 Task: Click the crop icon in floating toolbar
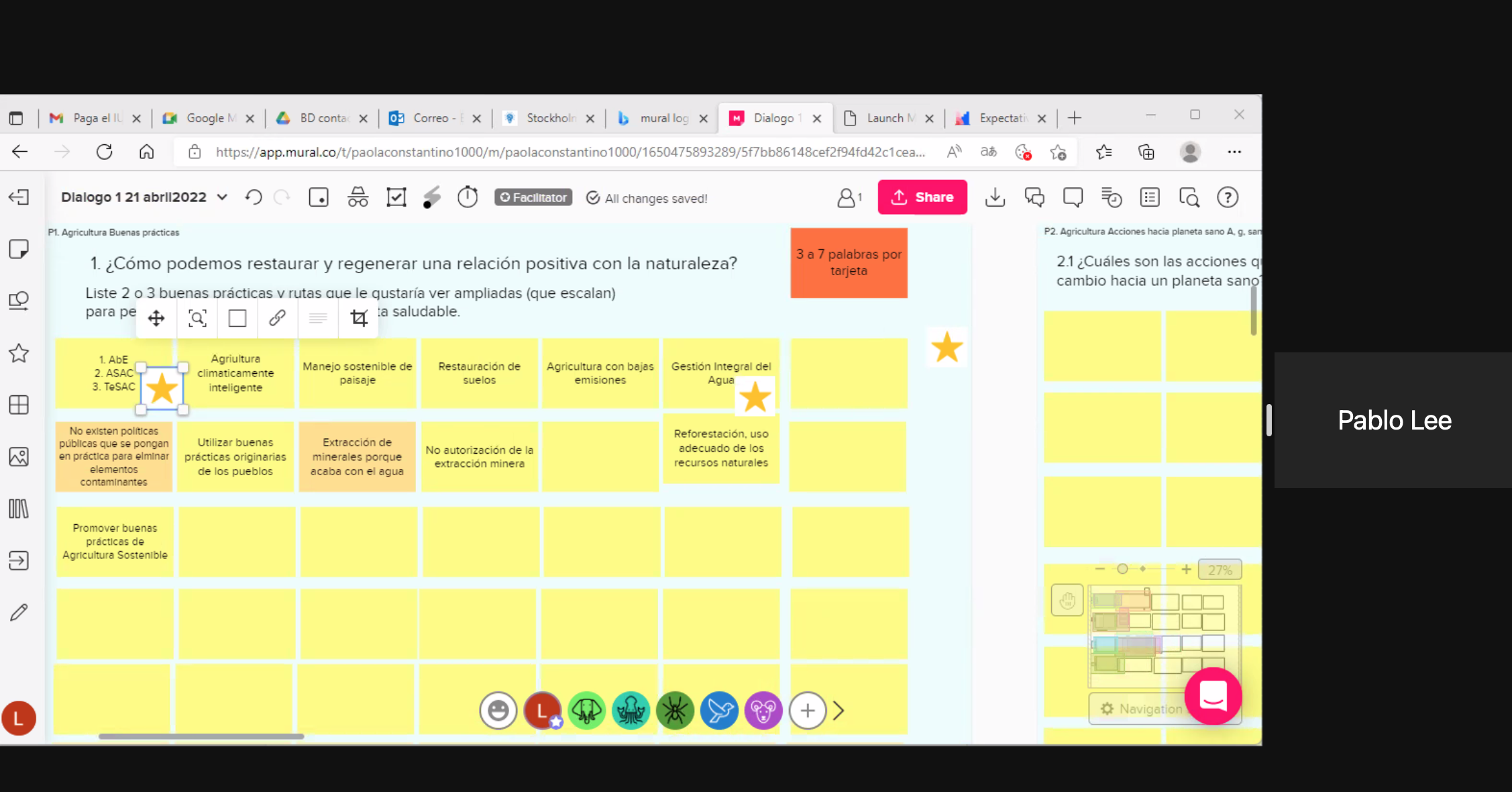359,318
